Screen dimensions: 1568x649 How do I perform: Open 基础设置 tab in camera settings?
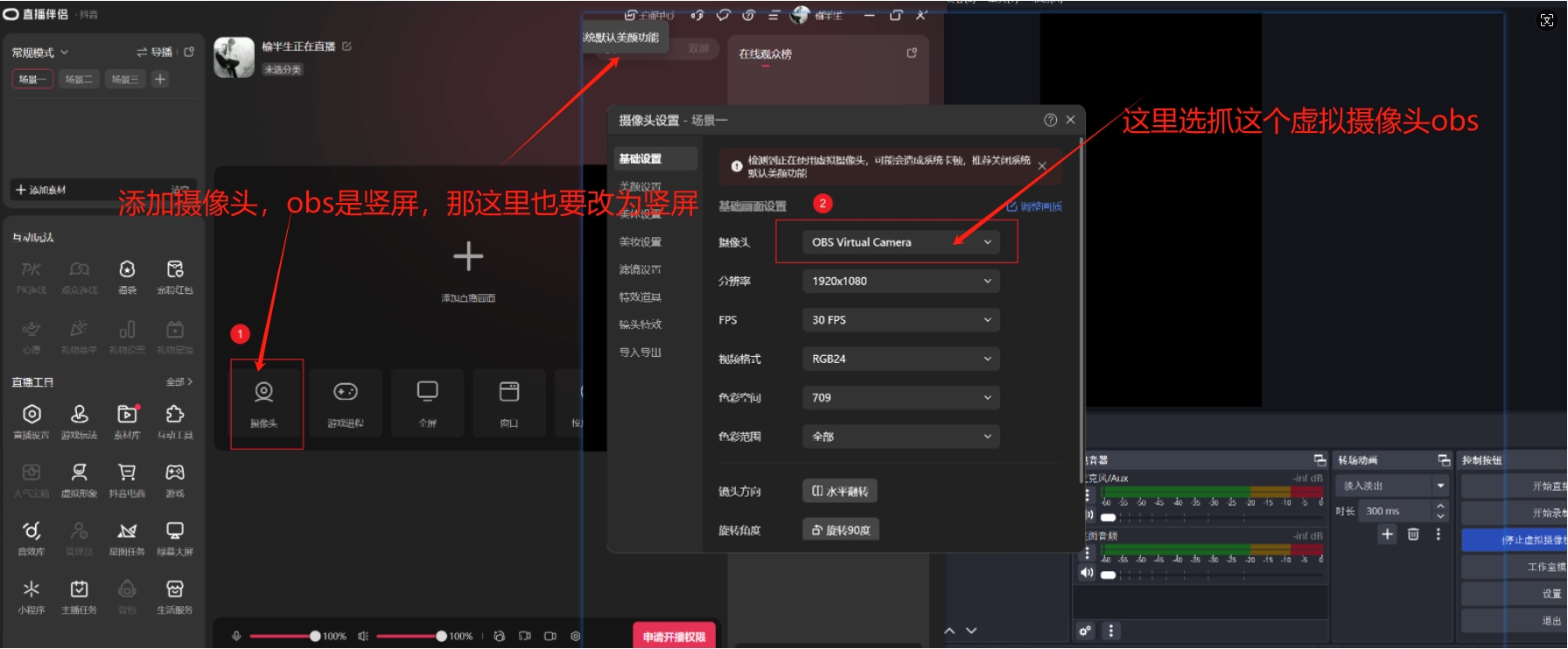(x=655, y=158)
